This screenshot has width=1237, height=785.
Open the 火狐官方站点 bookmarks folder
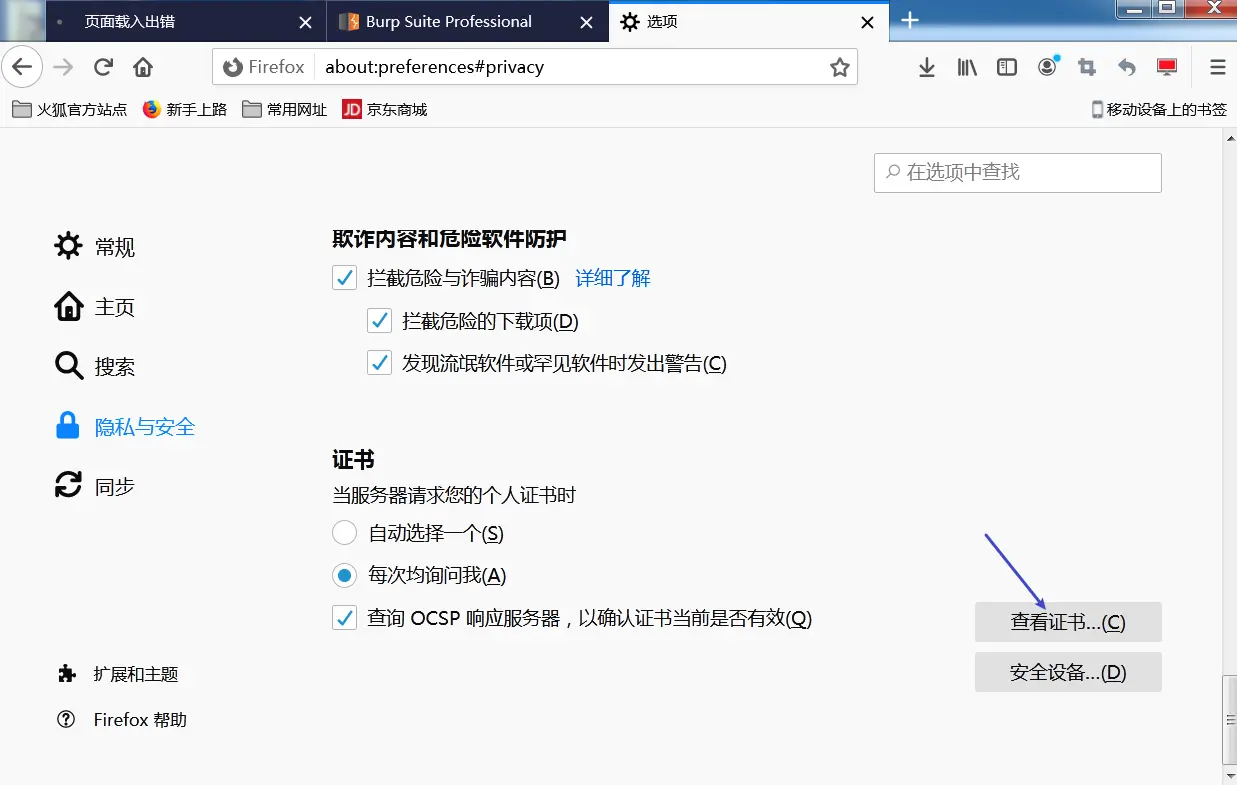pos(69,109)
